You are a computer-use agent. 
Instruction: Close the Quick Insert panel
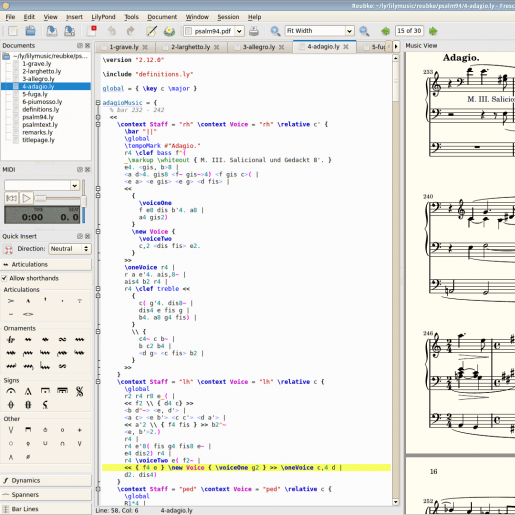[87, 236]
